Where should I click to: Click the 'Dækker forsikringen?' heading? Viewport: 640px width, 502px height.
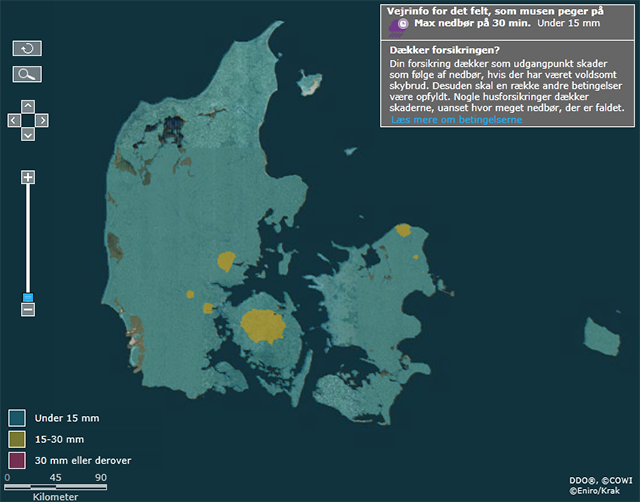click(444, 50)
